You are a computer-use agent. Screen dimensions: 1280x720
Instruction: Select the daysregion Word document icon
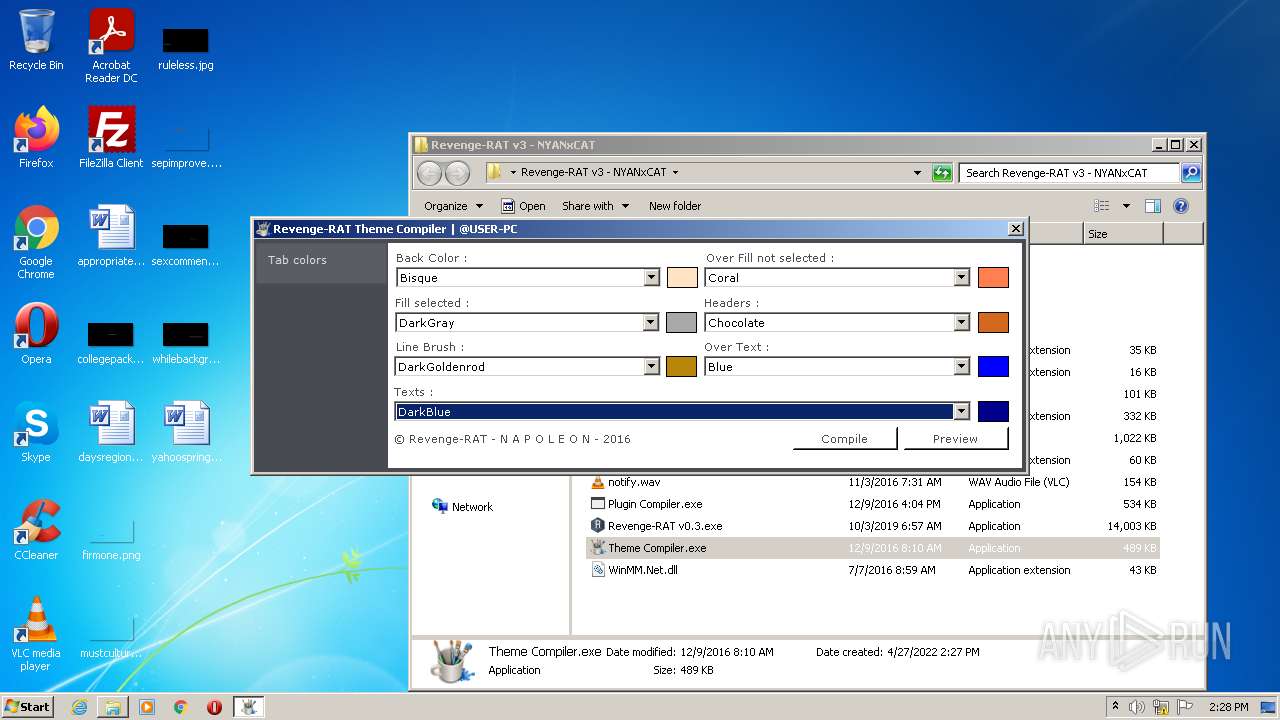coord(111,431)
